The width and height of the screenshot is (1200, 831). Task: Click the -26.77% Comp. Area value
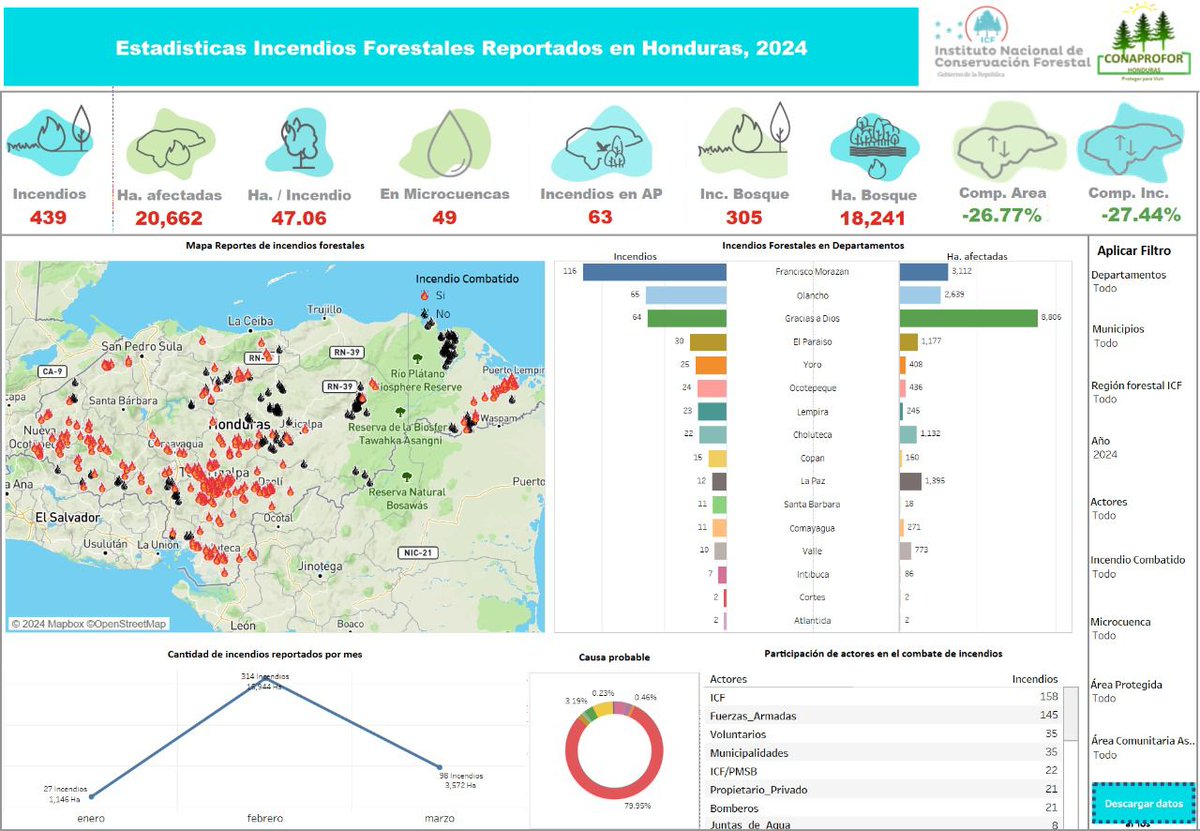pyautogui.click(x=1002, y=216)
